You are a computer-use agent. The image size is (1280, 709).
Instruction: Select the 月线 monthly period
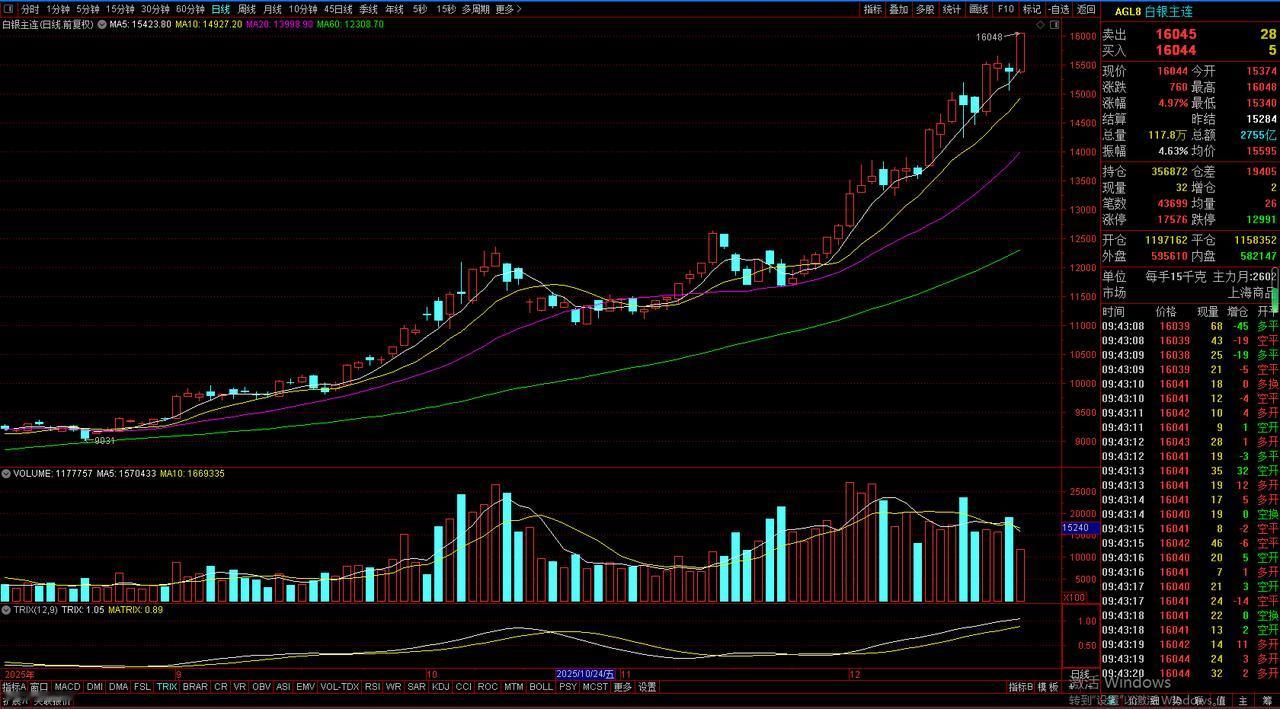click(x=272, y=9)
